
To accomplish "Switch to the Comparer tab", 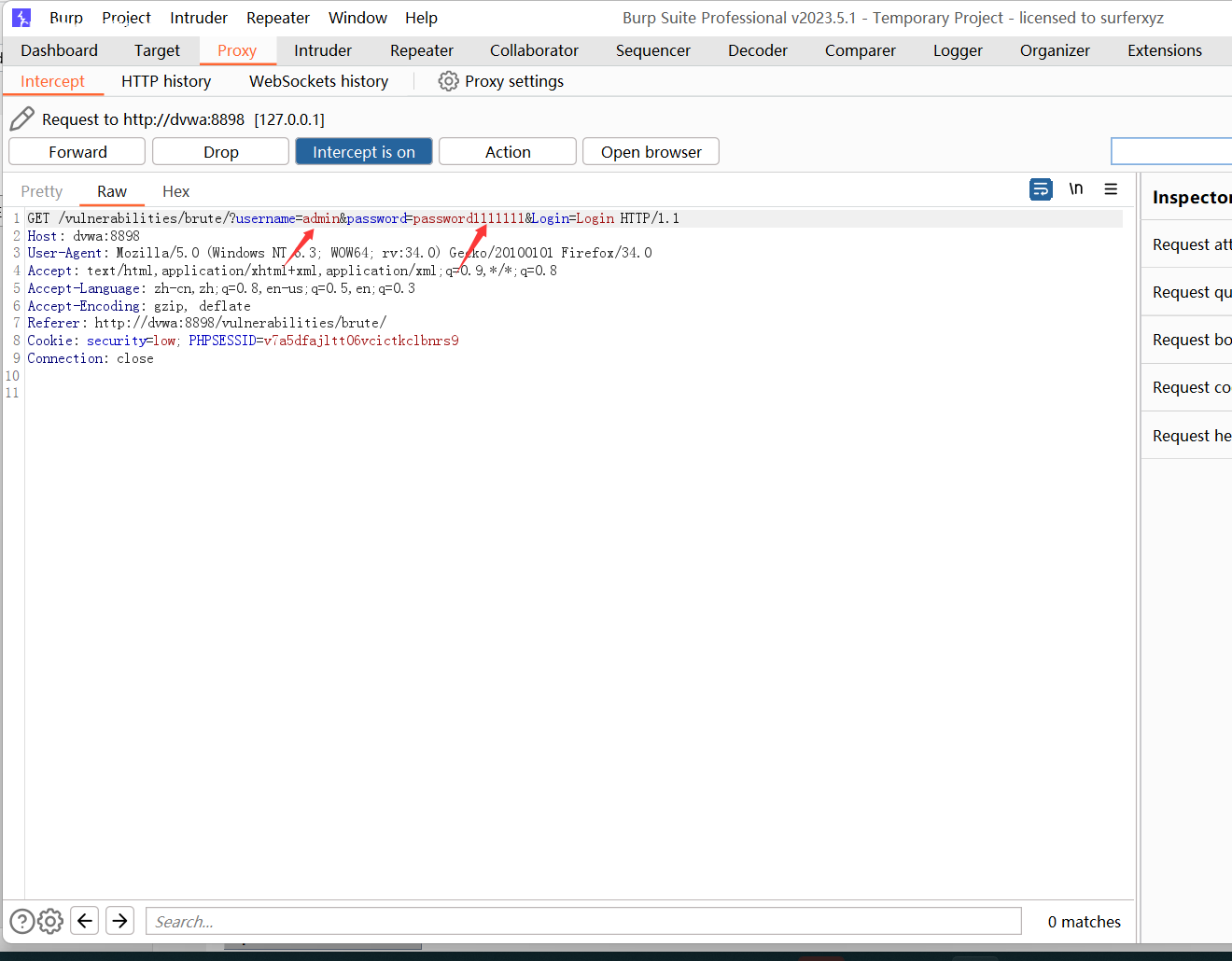I will (x=861, y=50).
